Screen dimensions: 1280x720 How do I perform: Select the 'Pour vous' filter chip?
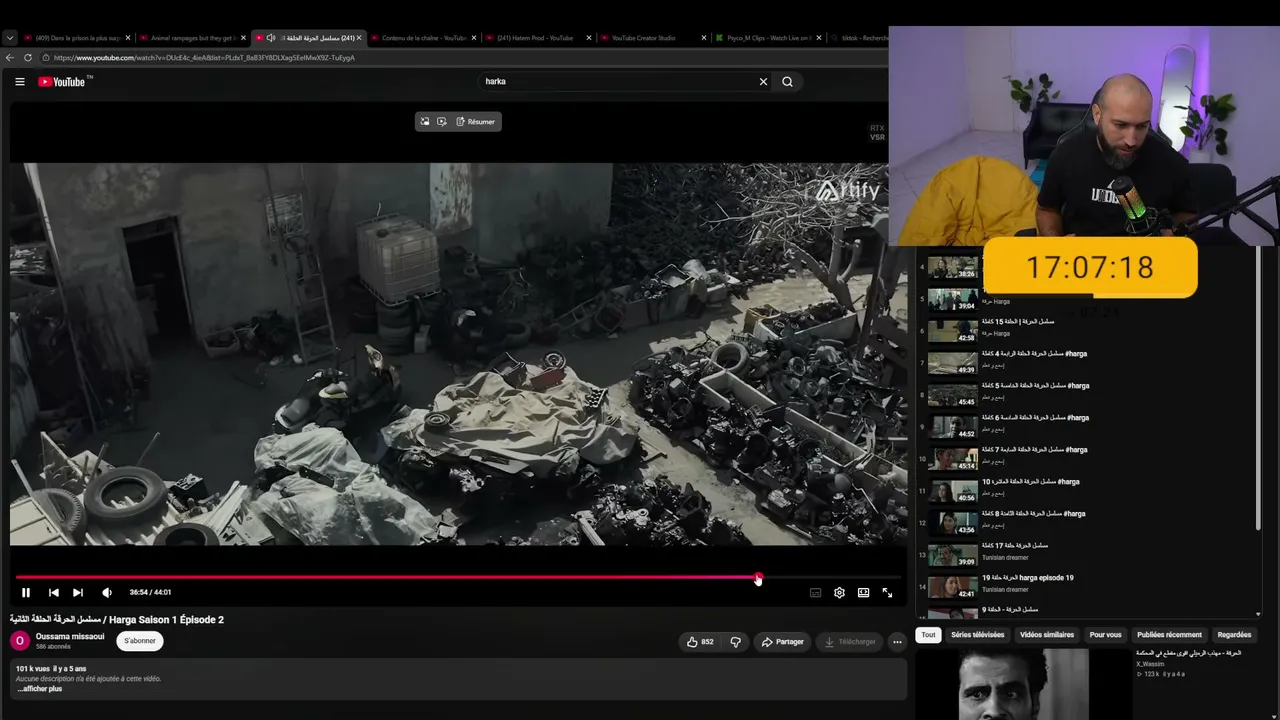click(x=1105, y=635)
